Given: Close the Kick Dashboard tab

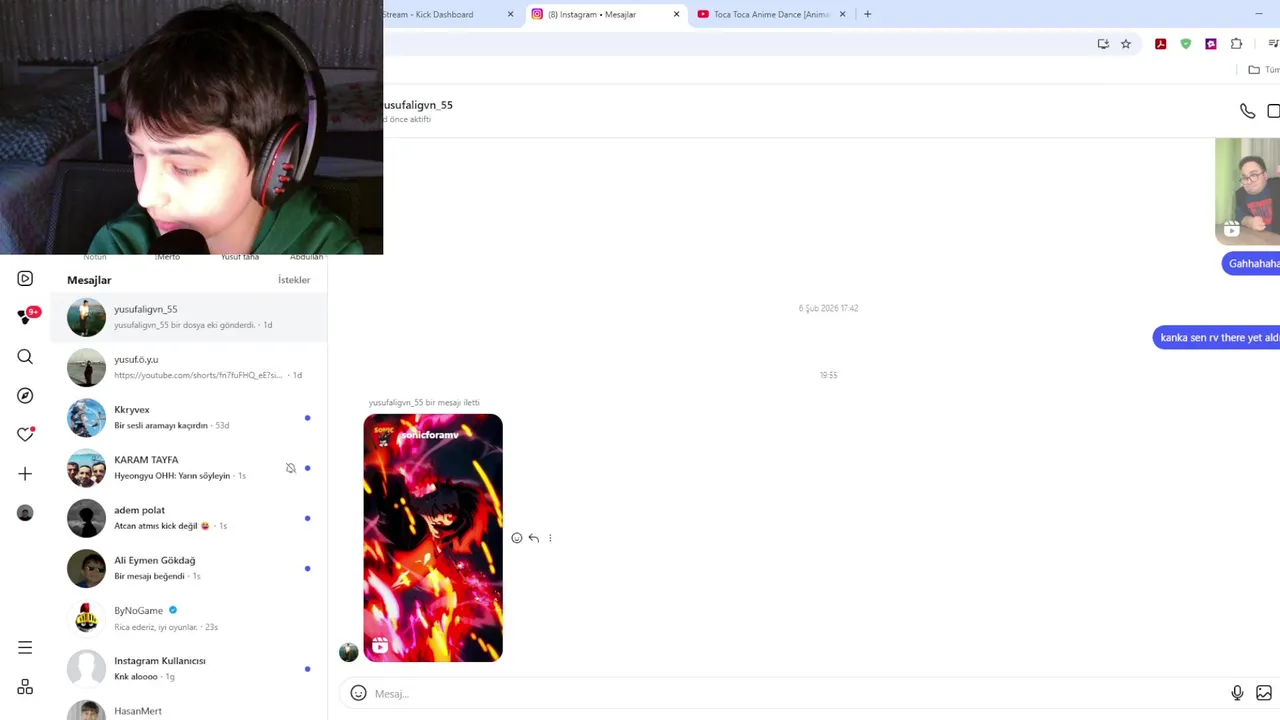Looking at the screenshot, I should pos(510,14).
